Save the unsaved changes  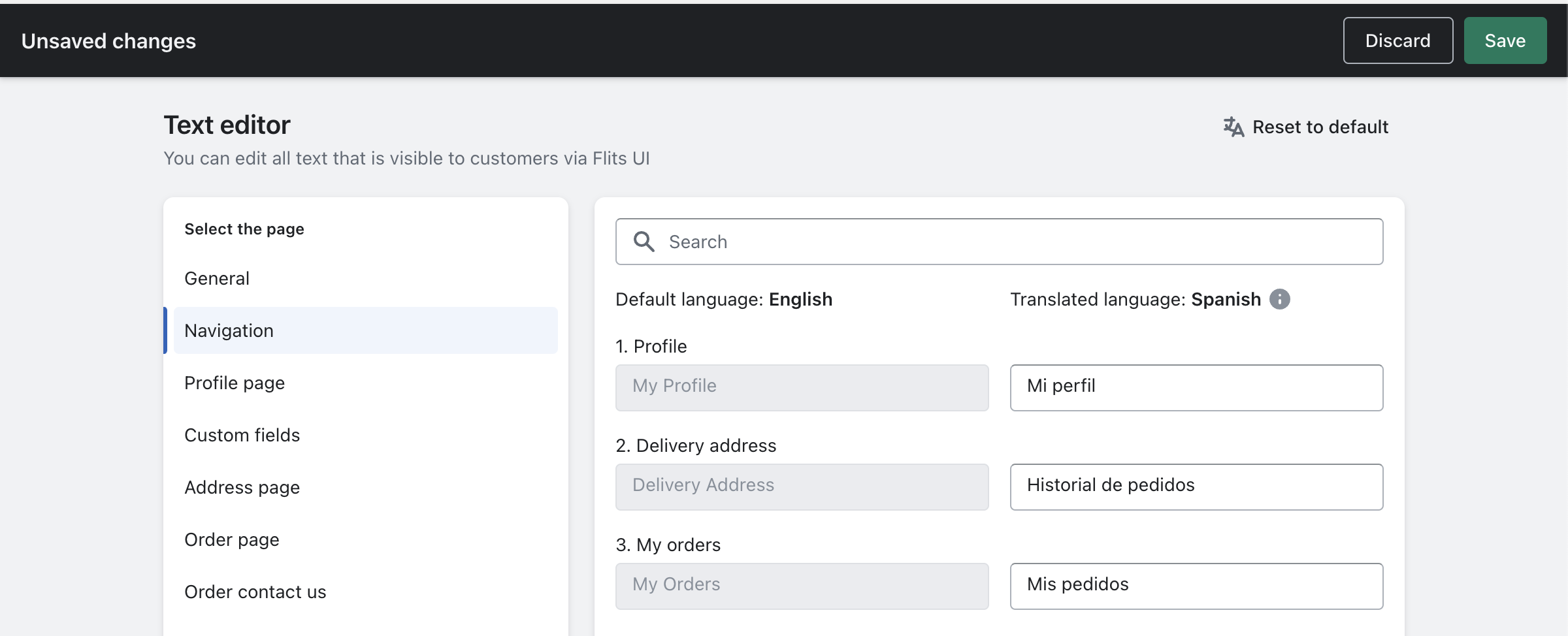[1505, 40]
